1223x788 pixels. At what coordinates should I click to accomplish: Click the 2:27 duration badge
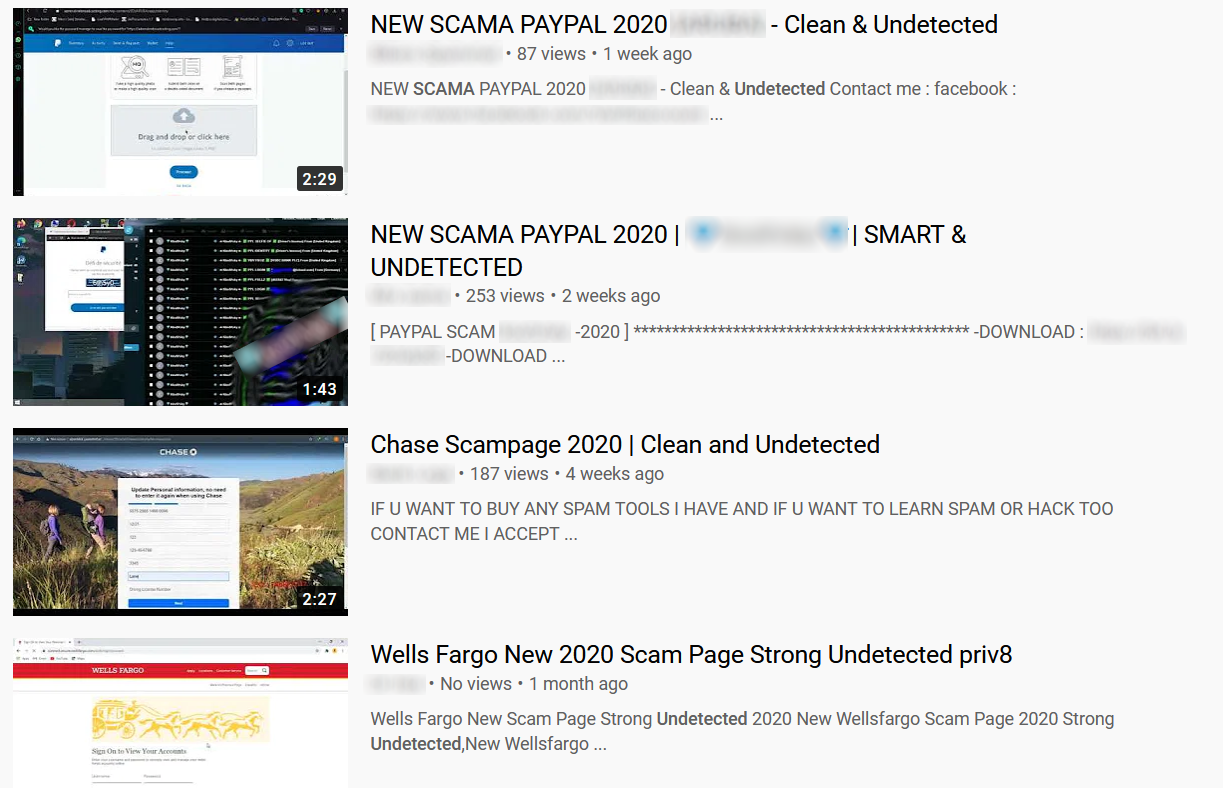coord(320,599)
